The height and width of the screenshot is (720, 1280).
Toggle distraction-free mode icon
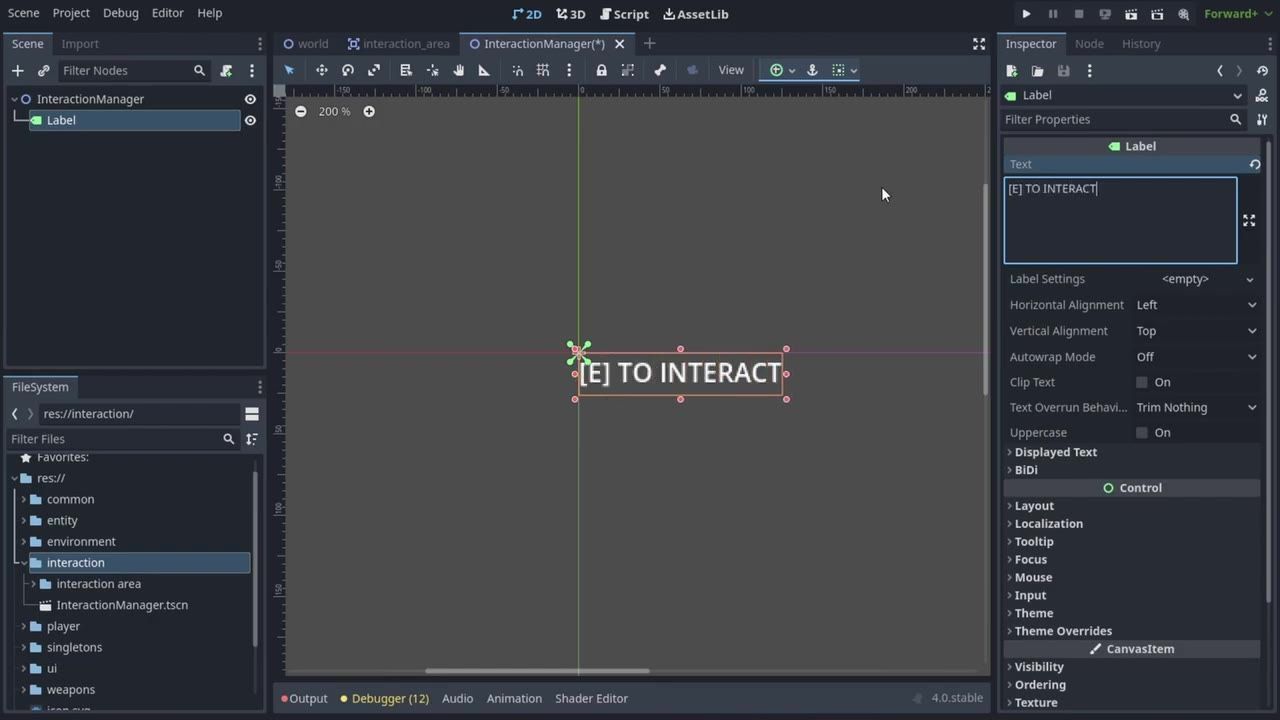pyautogui.click(x=979, y=44)
